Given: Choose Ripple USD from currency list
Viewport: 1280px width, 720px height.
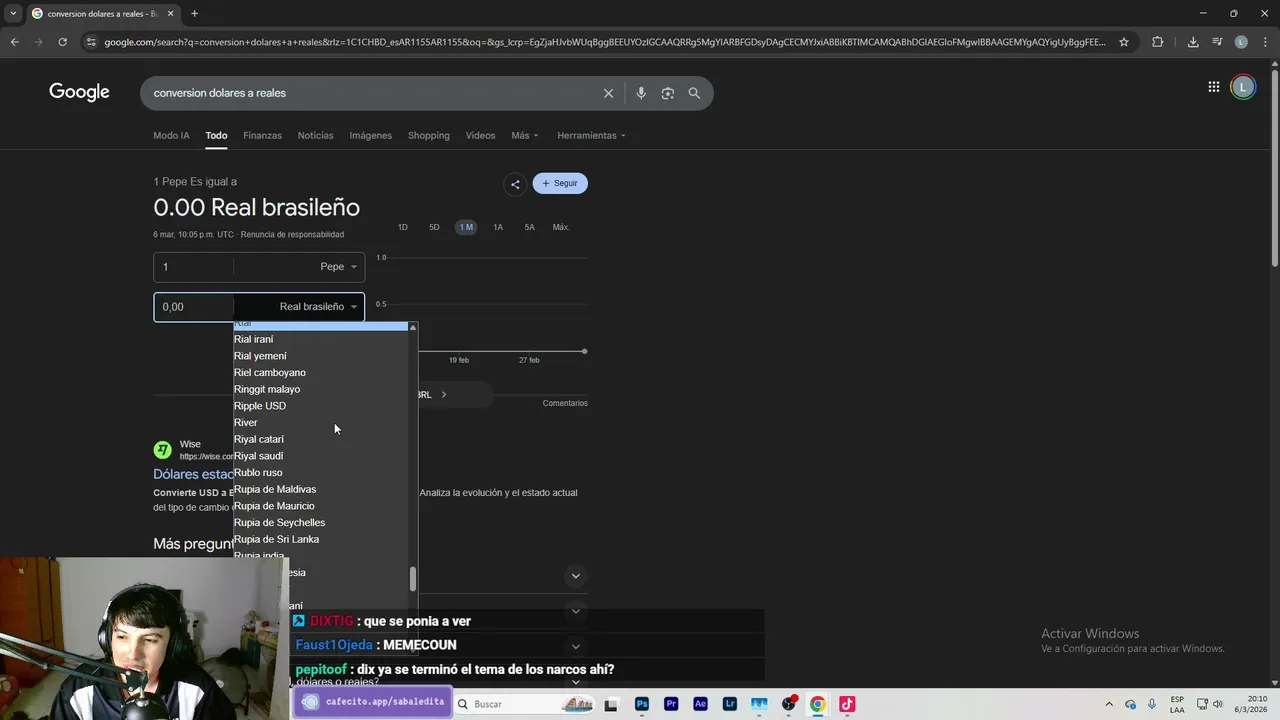Looking at the screenshot, I should [x=321, y=406].
